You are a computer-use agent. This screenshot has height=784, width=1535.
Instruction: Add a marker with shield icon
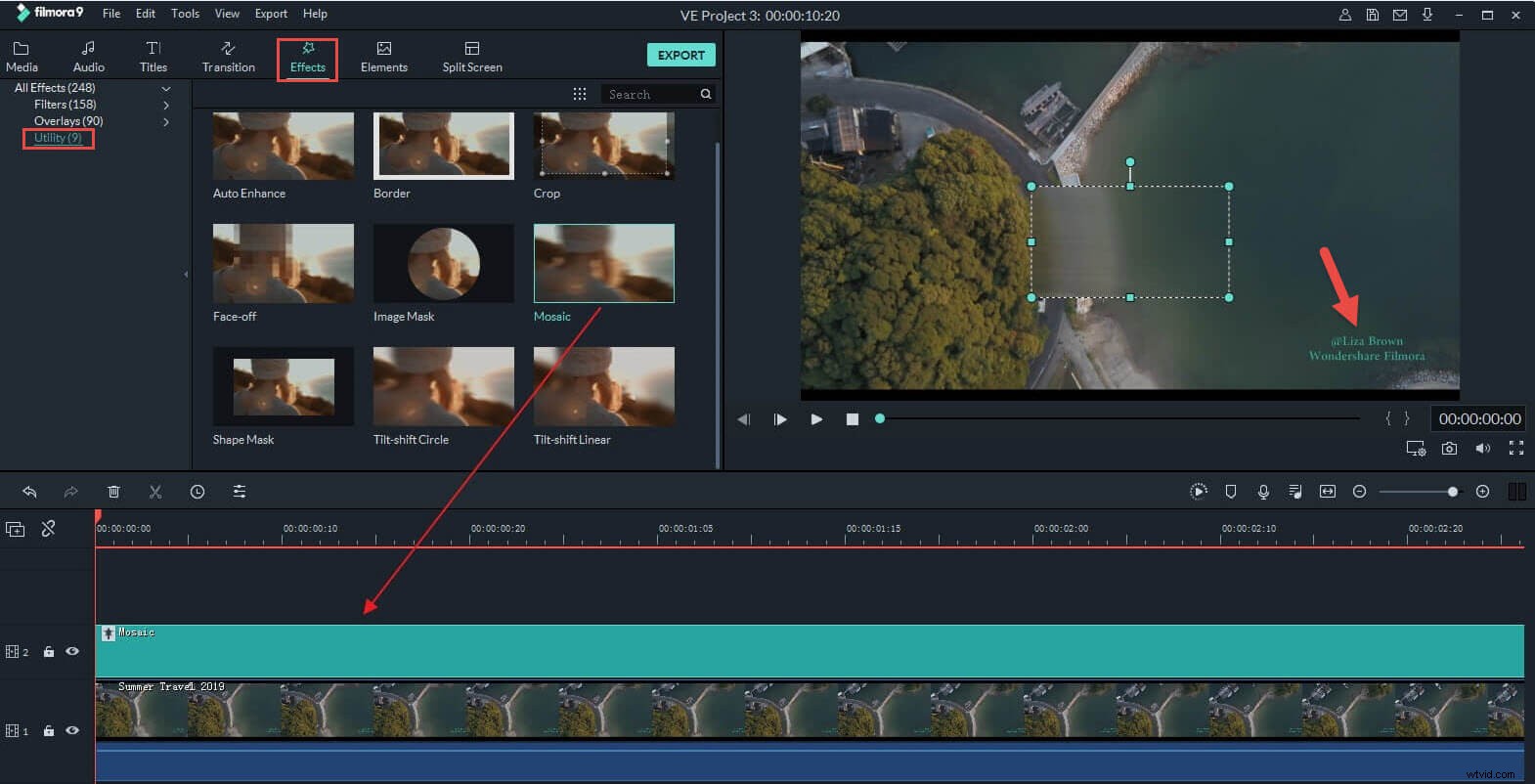1231,491
